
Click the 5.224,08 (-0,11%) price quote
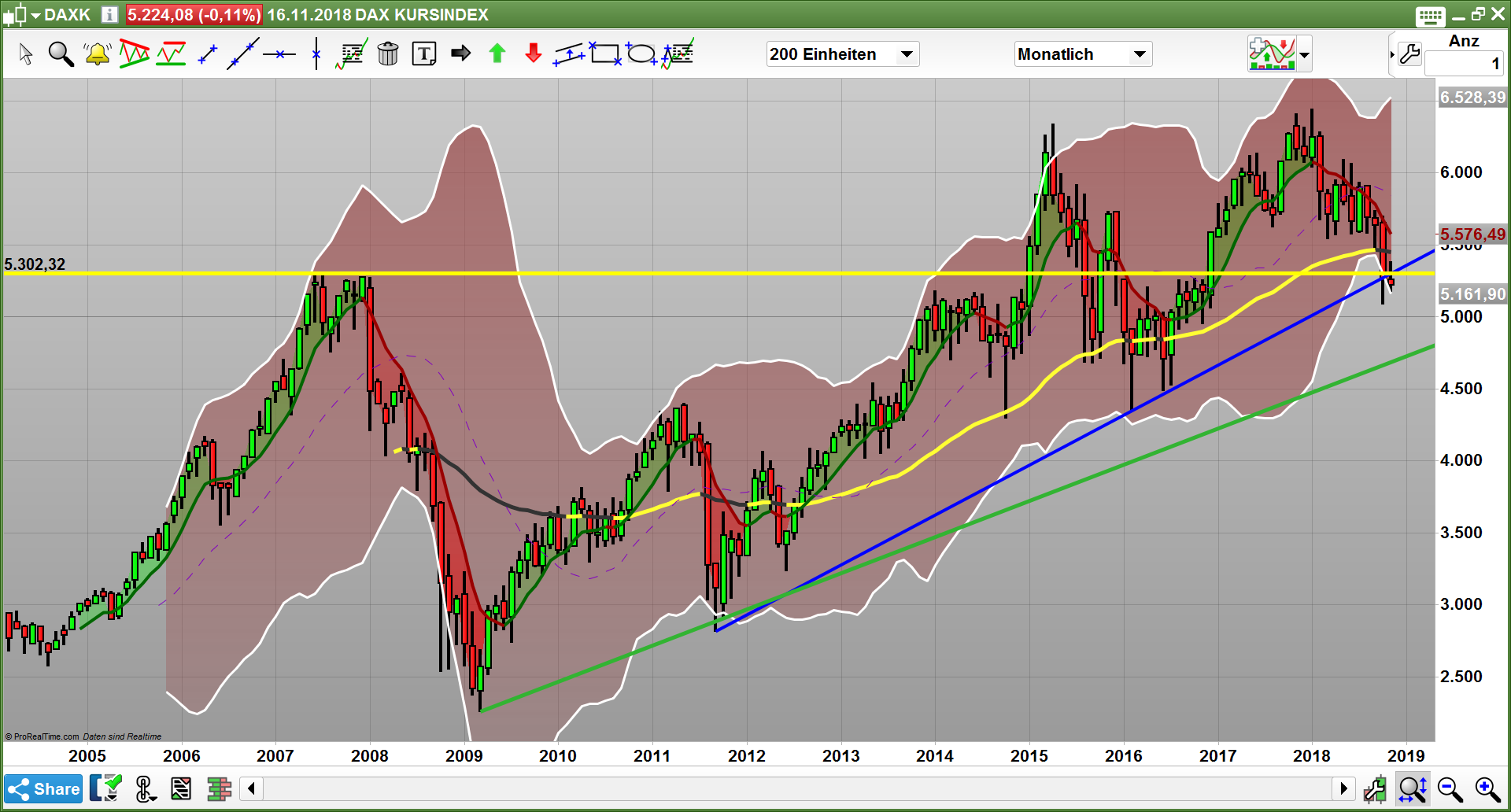click(194, 15)
